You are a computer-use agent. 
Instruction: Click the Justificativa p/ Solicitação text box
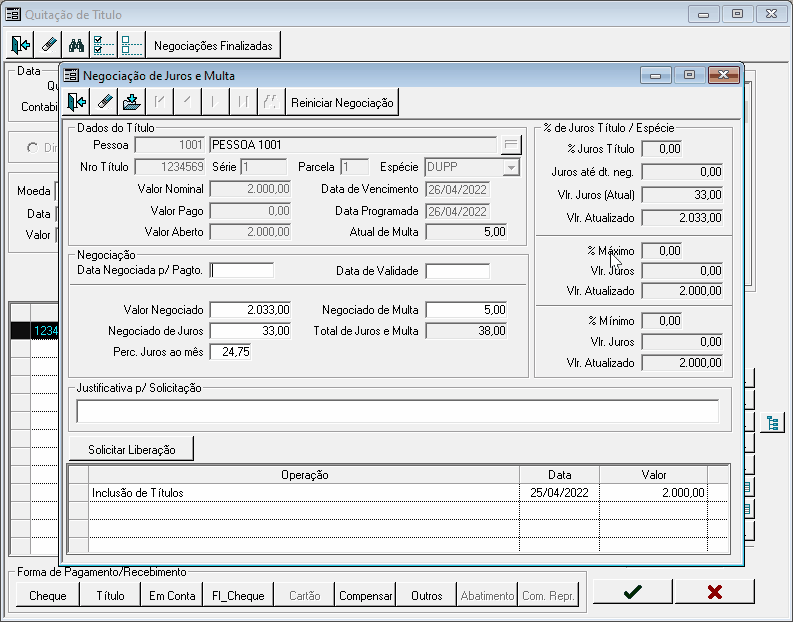pyautogui.click(x=397, y=411)
